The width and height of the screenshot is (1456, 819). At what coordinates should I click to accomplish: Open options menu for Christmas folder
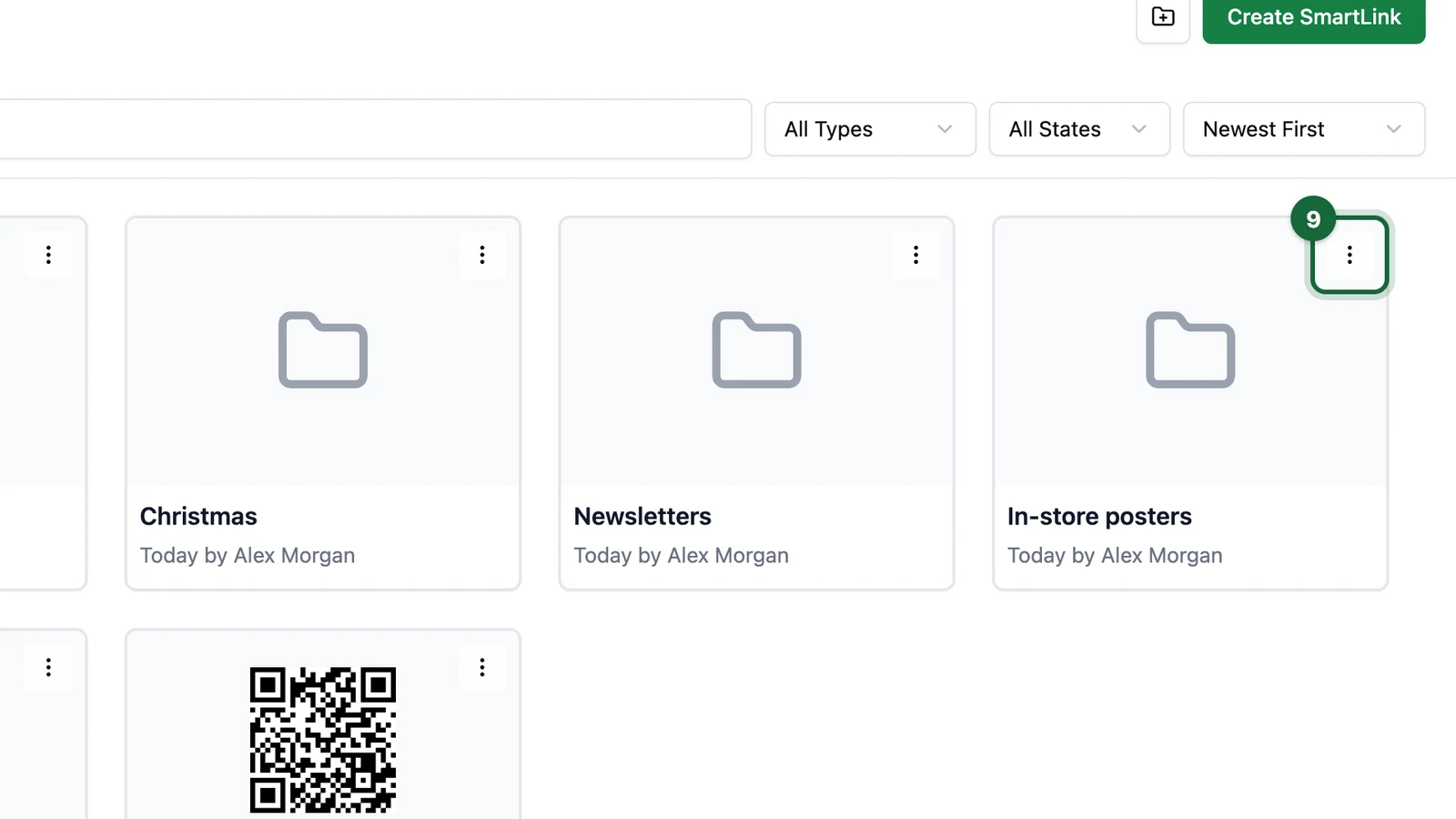[x=482, y=255]
